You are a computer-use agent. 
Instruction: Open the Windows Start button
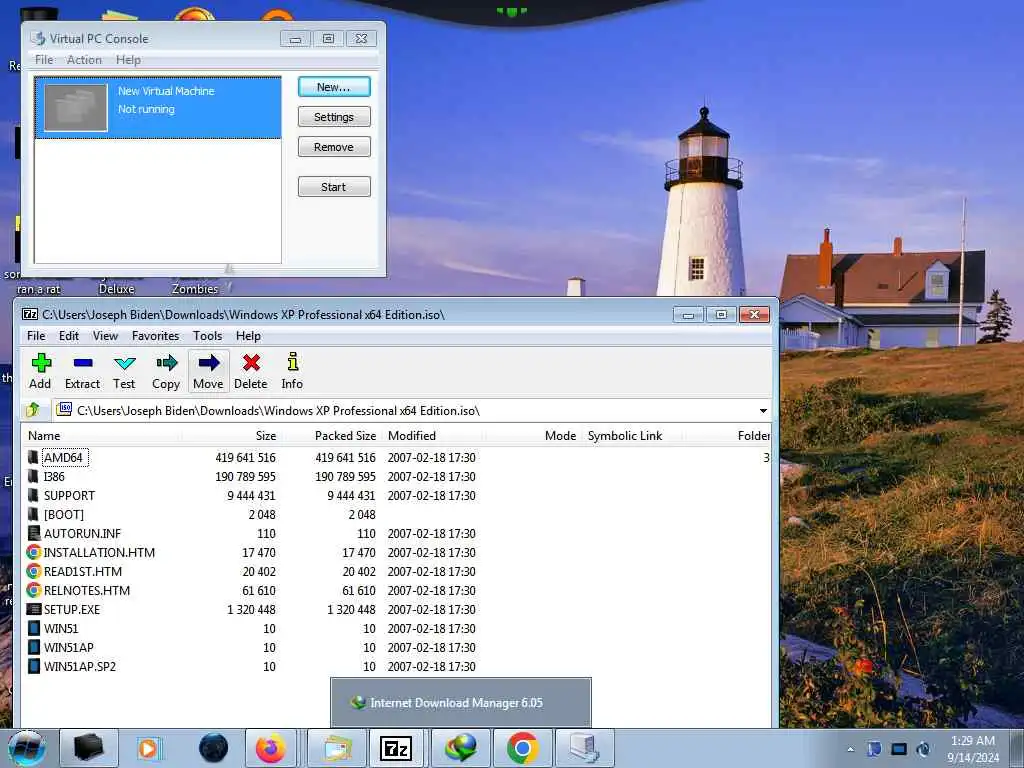point(26,748)
